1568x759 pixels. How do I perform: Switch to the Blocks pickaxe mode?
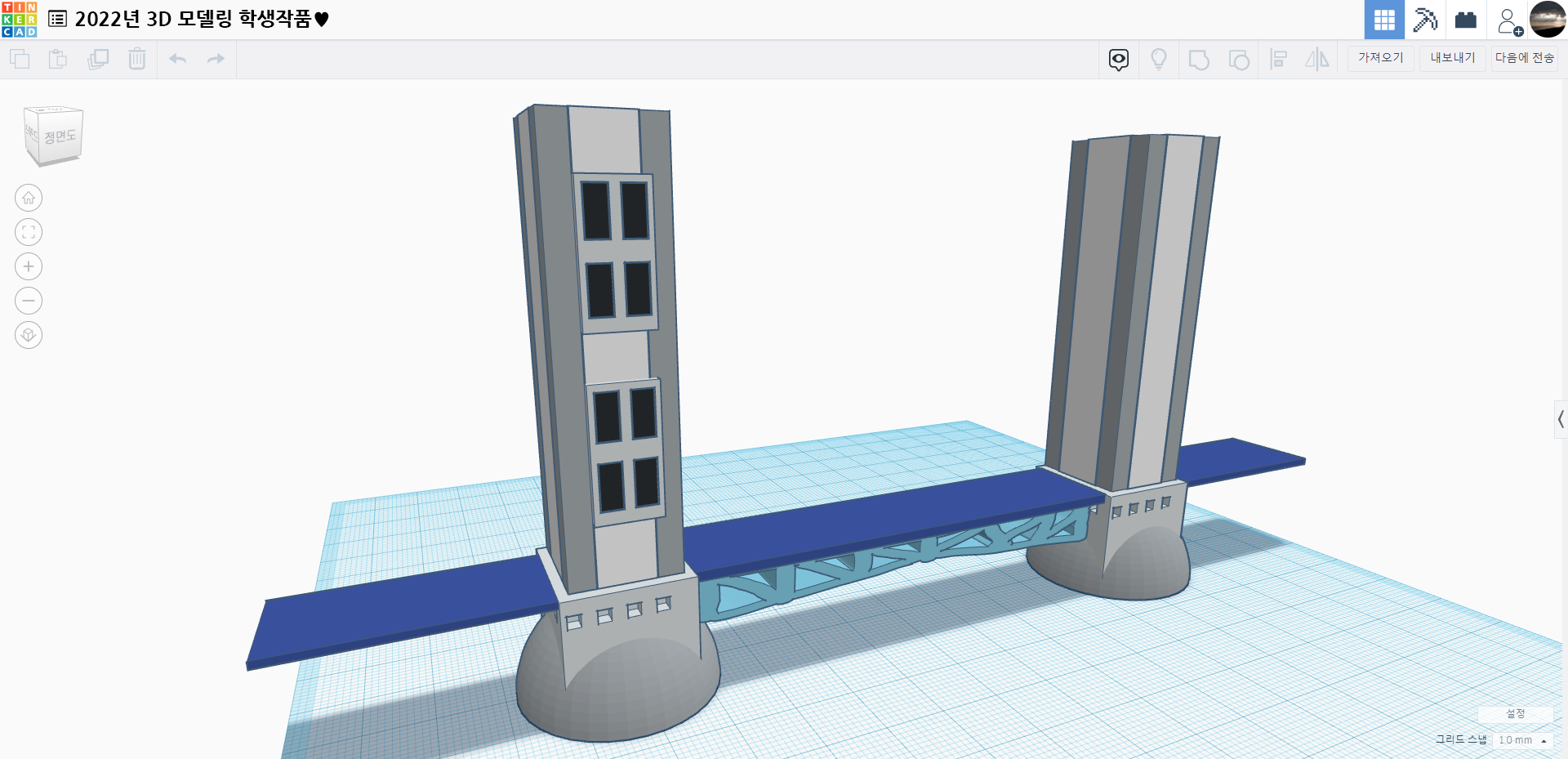1425,20
